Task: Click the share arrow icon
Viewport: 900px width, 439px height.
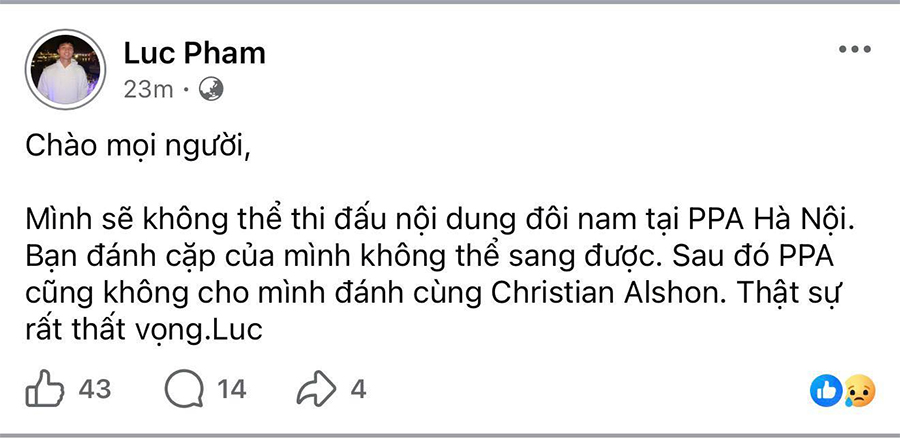Action: pyautogui.click(x=316, y=388)
